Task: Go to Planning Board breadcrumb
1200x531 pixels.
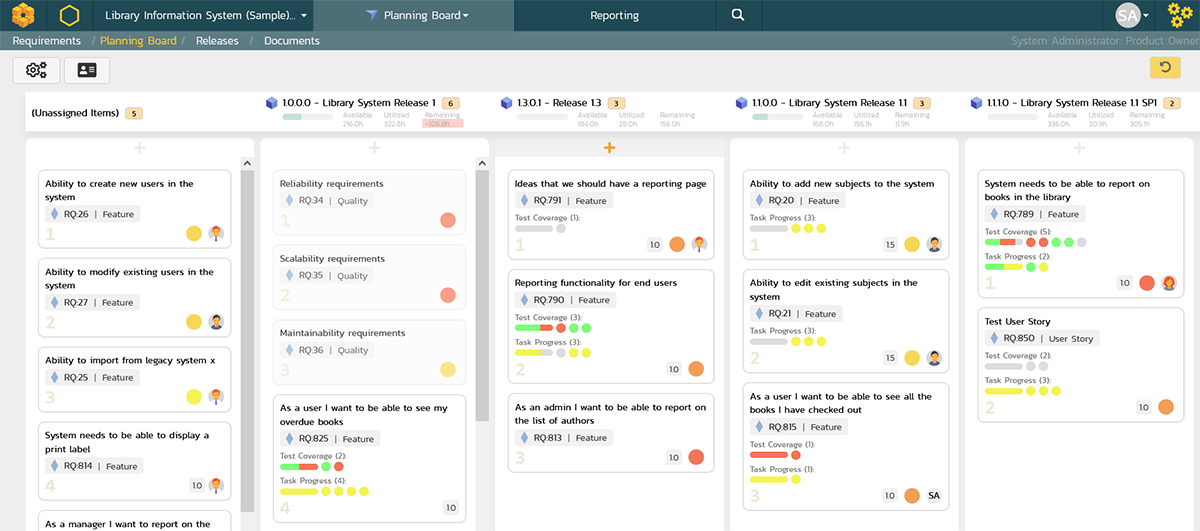Action: click(138, 41)
